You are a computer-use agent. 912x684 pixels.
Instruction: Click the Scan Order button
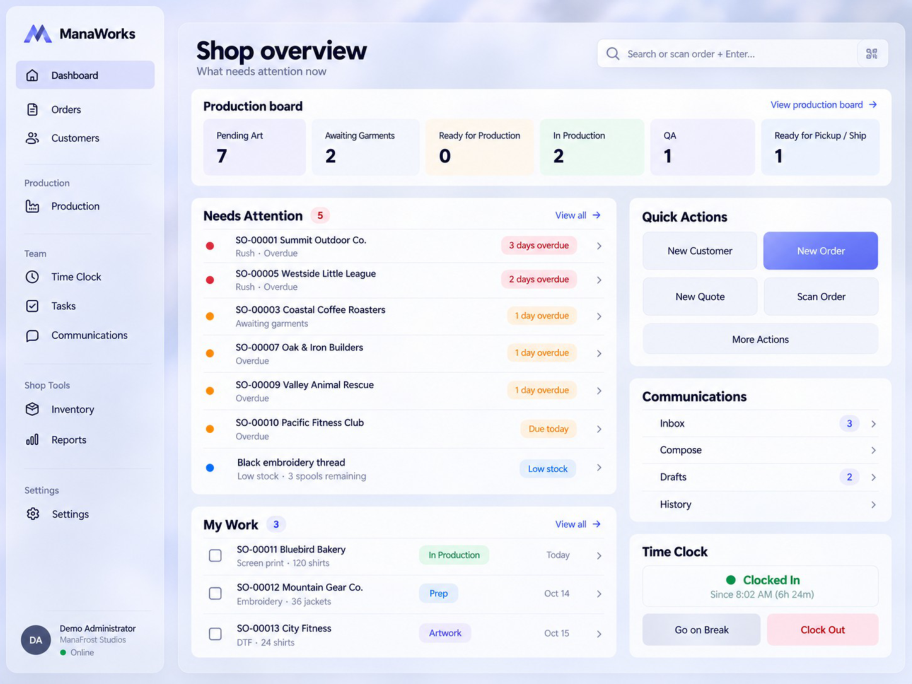[820, 297]
